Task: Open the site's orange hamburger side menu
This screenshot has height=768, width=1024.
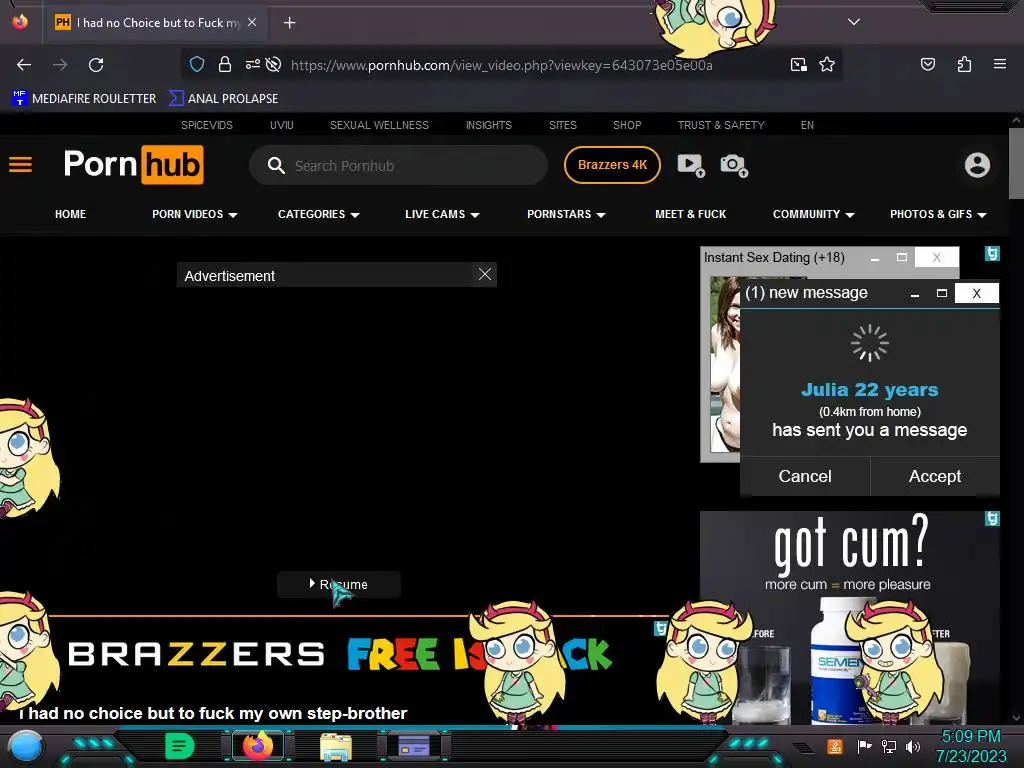Action: click(x=20, y=165)
